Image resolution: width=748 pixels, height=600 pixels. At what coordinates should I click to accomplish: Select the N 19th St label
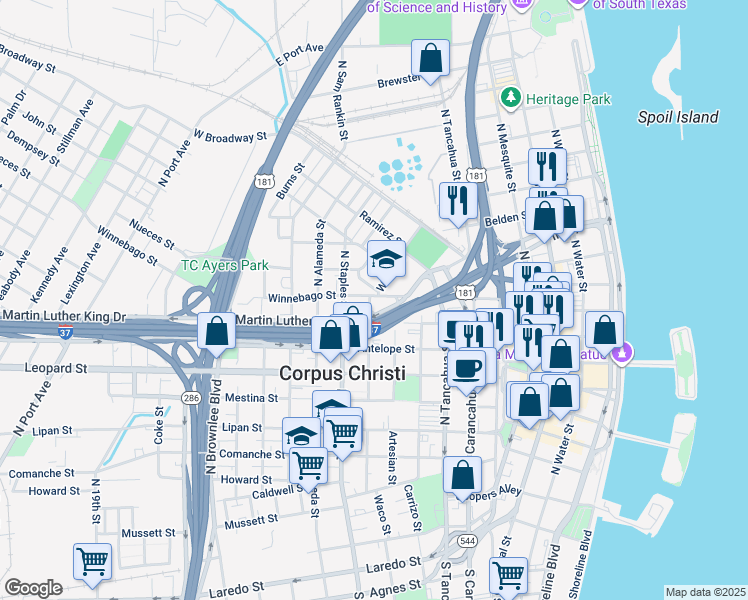(x=96, y=501)
